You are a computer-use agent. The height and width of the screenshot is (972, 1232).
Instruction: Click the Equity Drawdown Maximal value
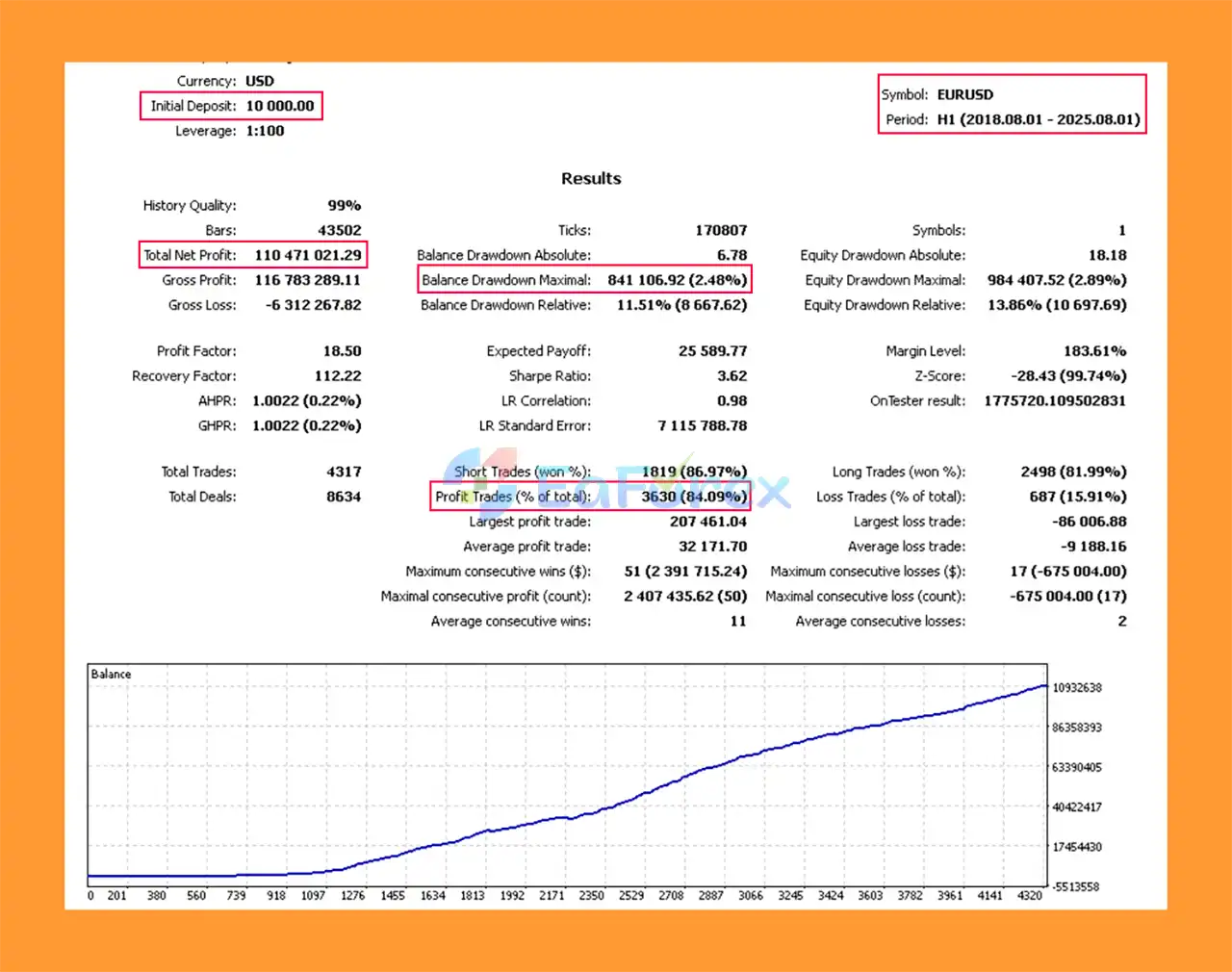coord(1056,280)
